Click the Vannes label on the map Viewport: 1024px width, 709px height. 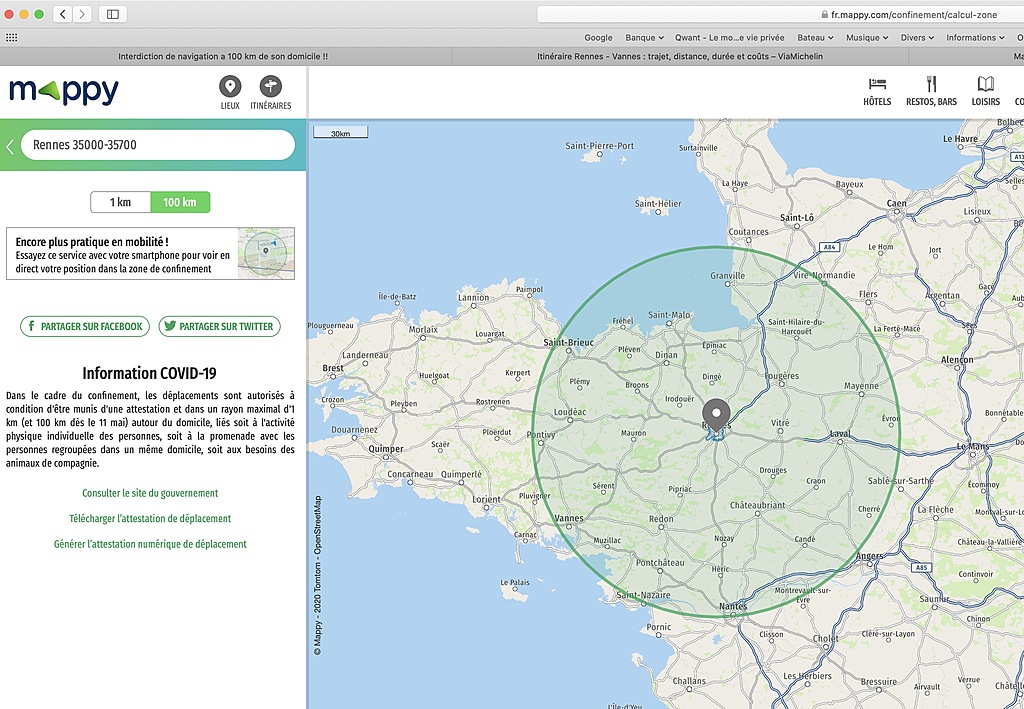[x=569, y=518]
